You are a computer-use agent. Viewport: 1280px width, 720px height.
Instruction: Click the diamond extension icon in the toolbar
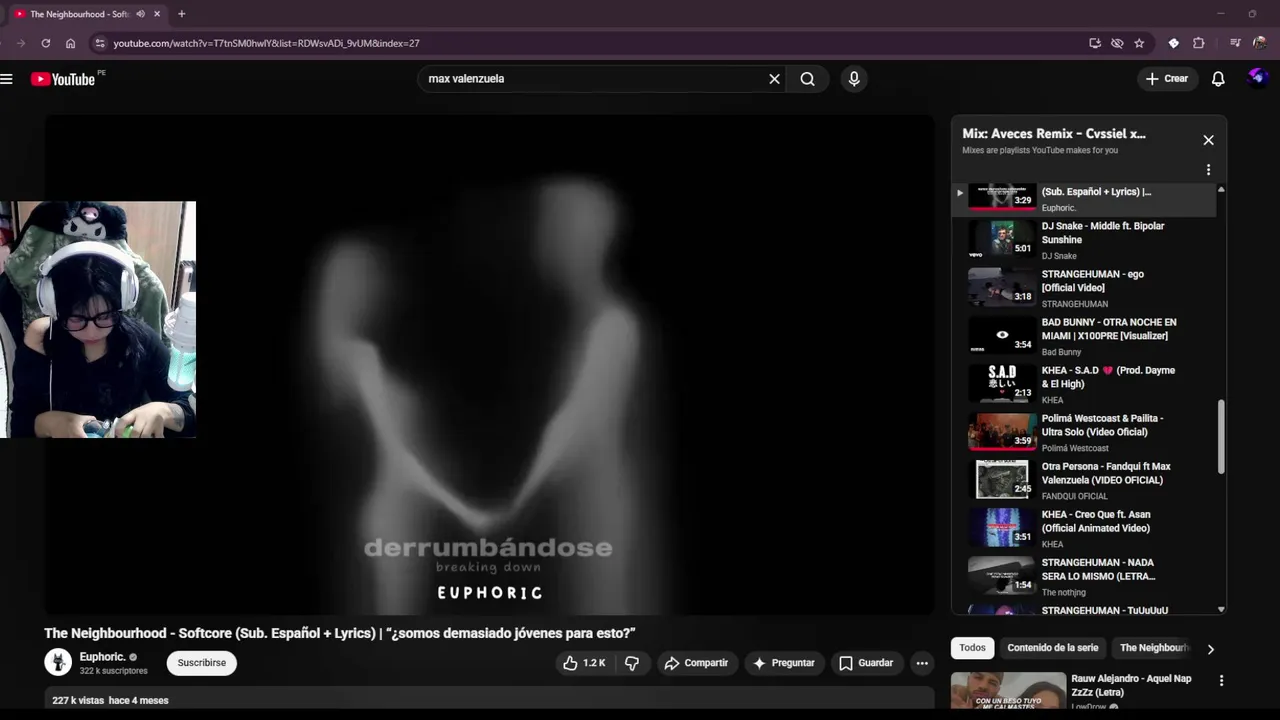point(1174,43)
